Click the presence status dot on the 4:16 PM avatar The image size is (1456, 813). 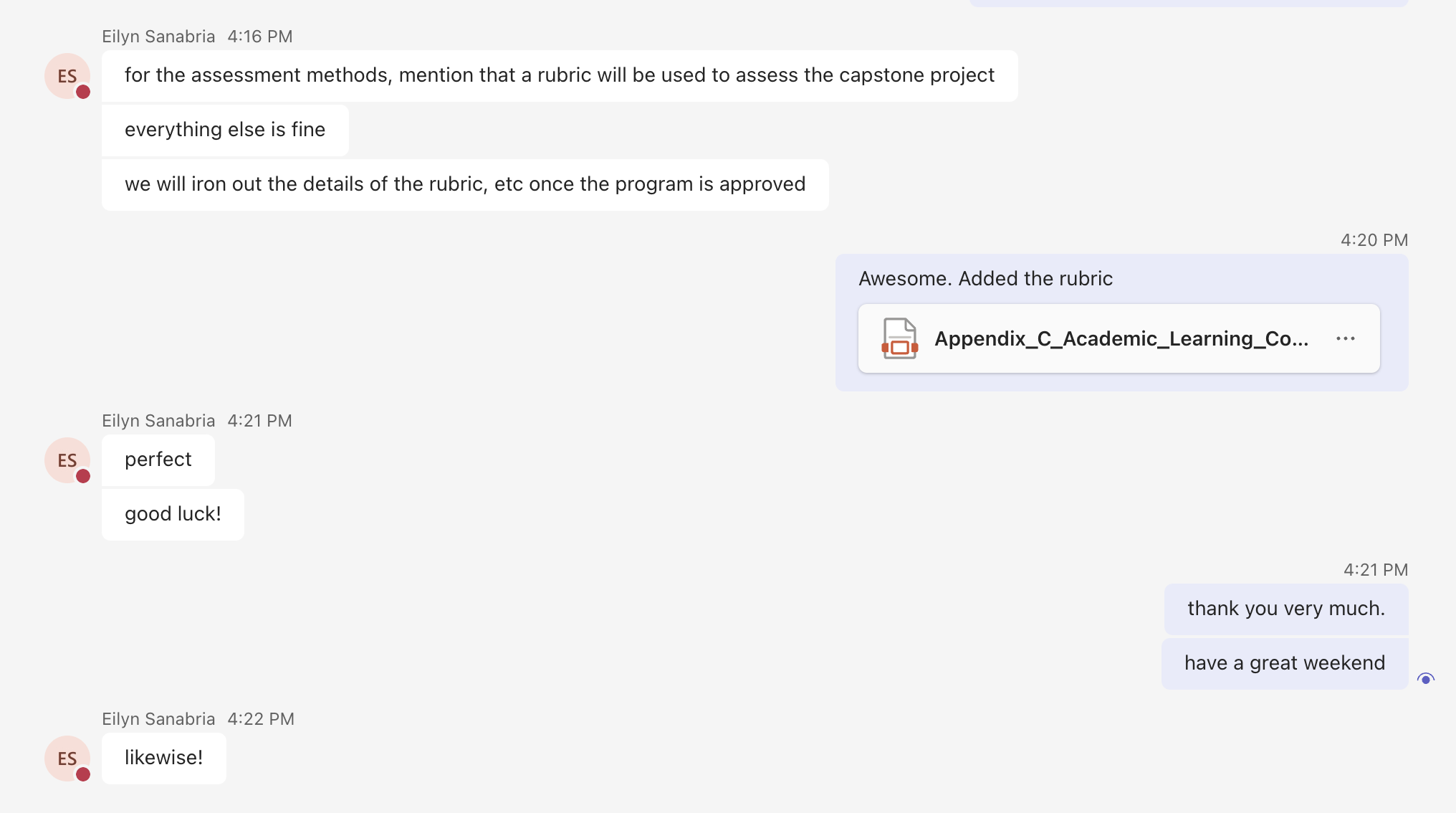pos(83,92)
